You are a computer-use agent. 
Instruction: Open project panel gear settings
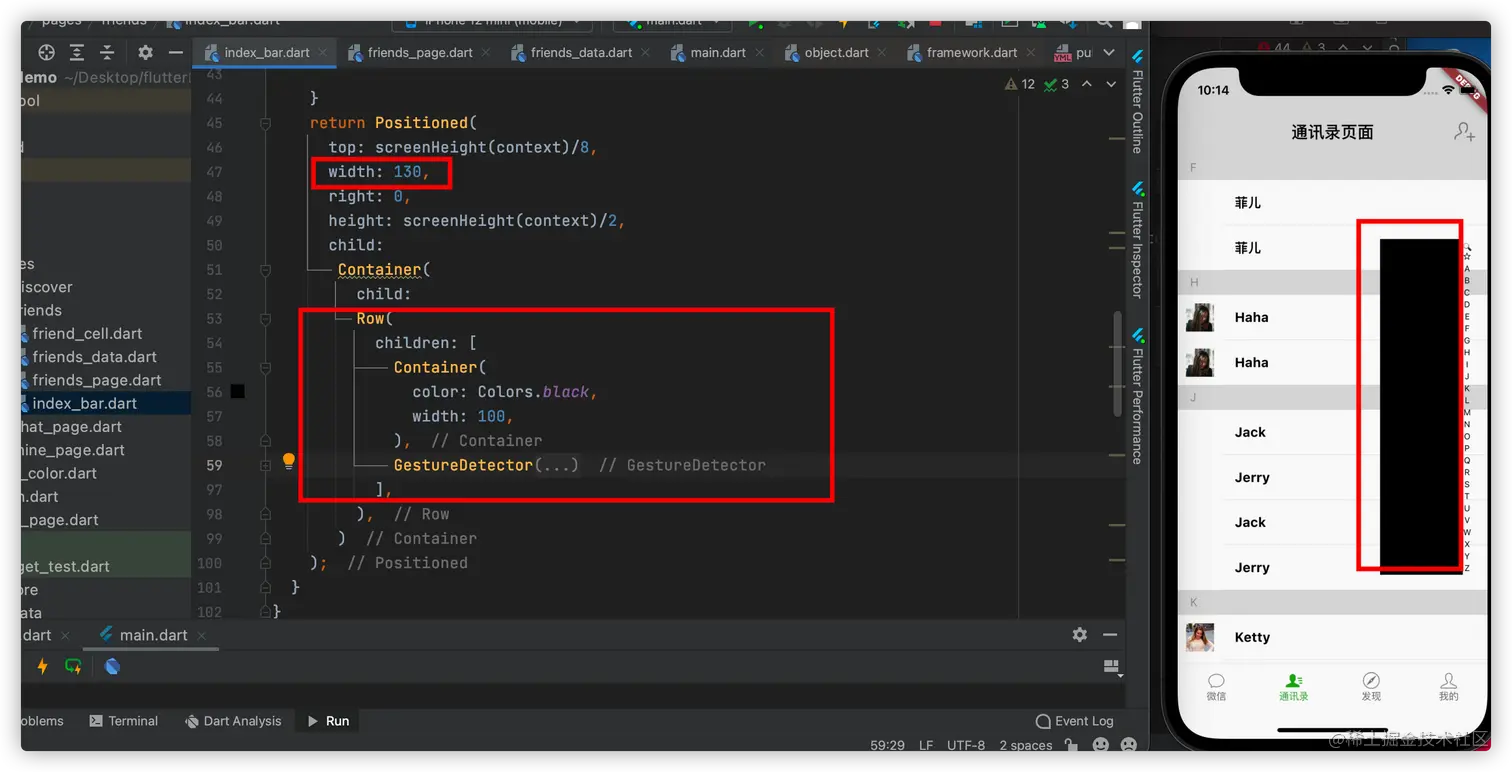pyautogui.click(x=145, y=53)
